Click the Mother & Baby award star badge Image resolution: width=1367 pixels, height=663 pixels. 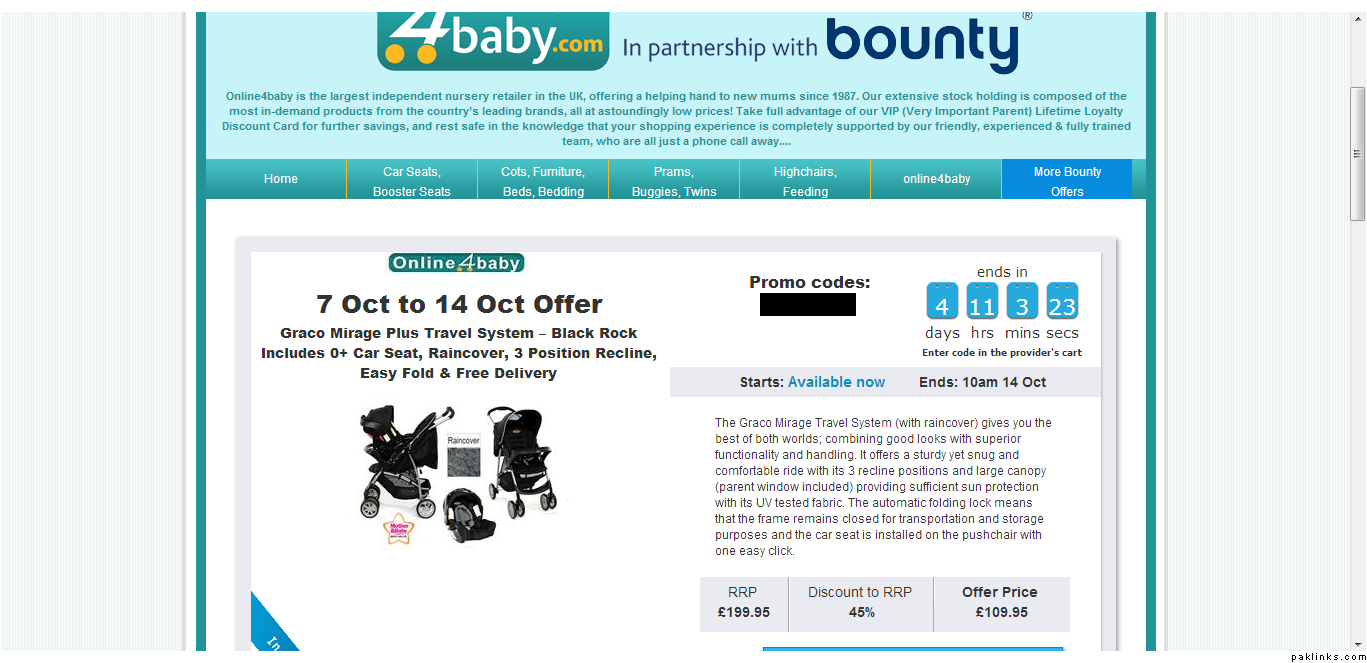pyautogui.click(x=399, y=528)
